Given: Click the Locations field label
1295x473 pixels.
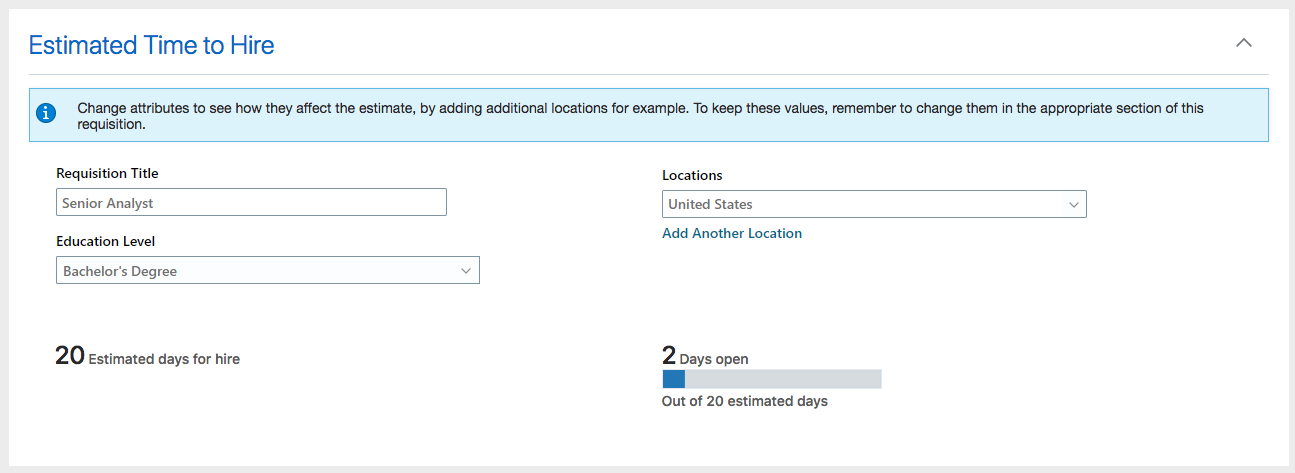Looking at the screenshot, I should pos(692,175).
